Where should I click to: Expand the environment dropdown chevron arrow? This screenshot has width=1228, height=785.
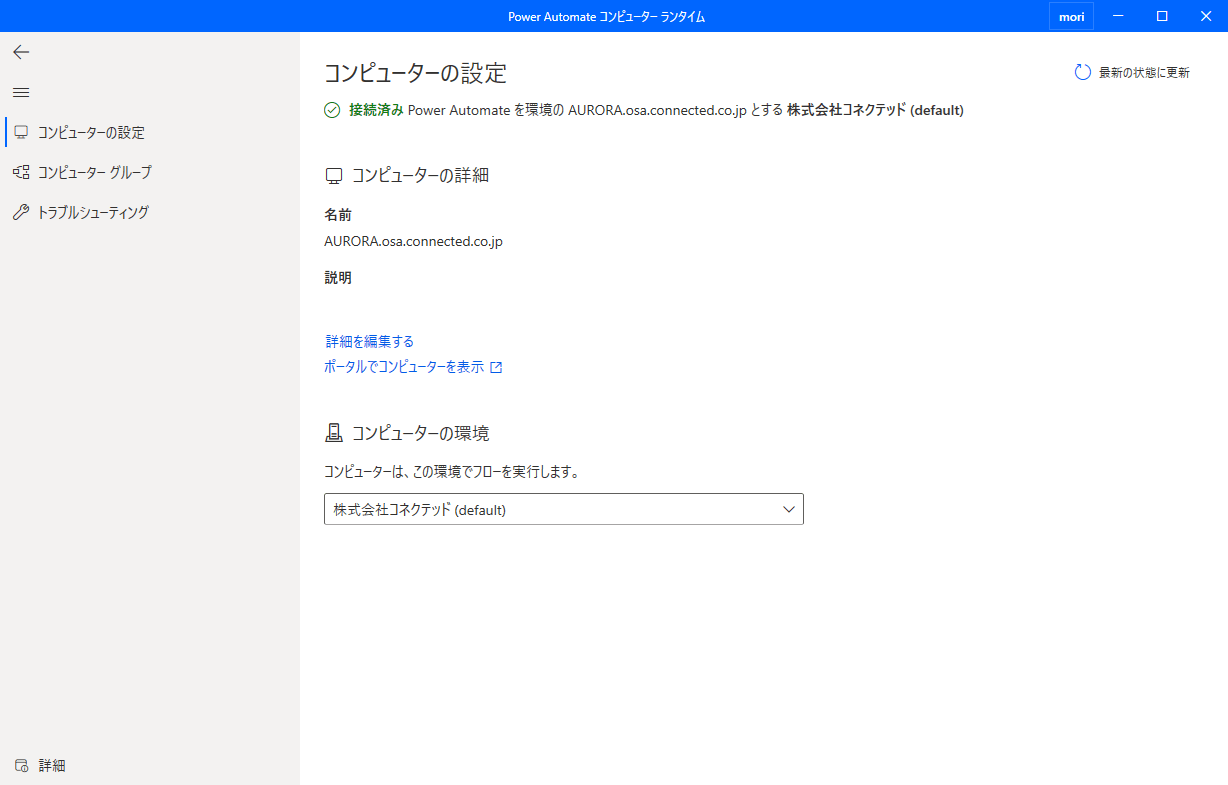point(789,509)
